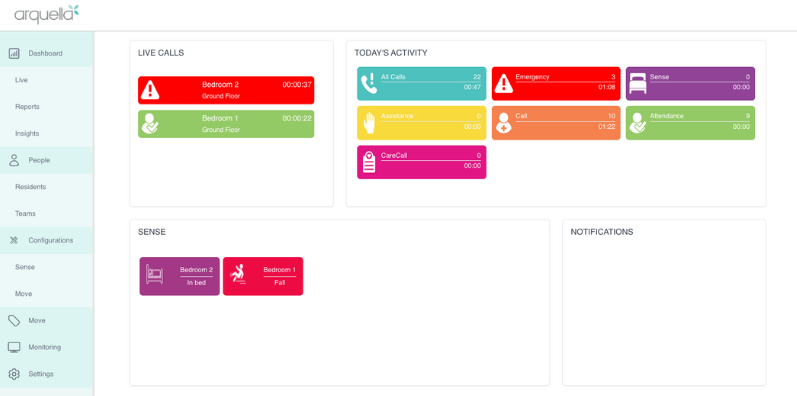Click the People person icon in sidebar
This screenshot has width=797, height=396.
pos(14,160)
